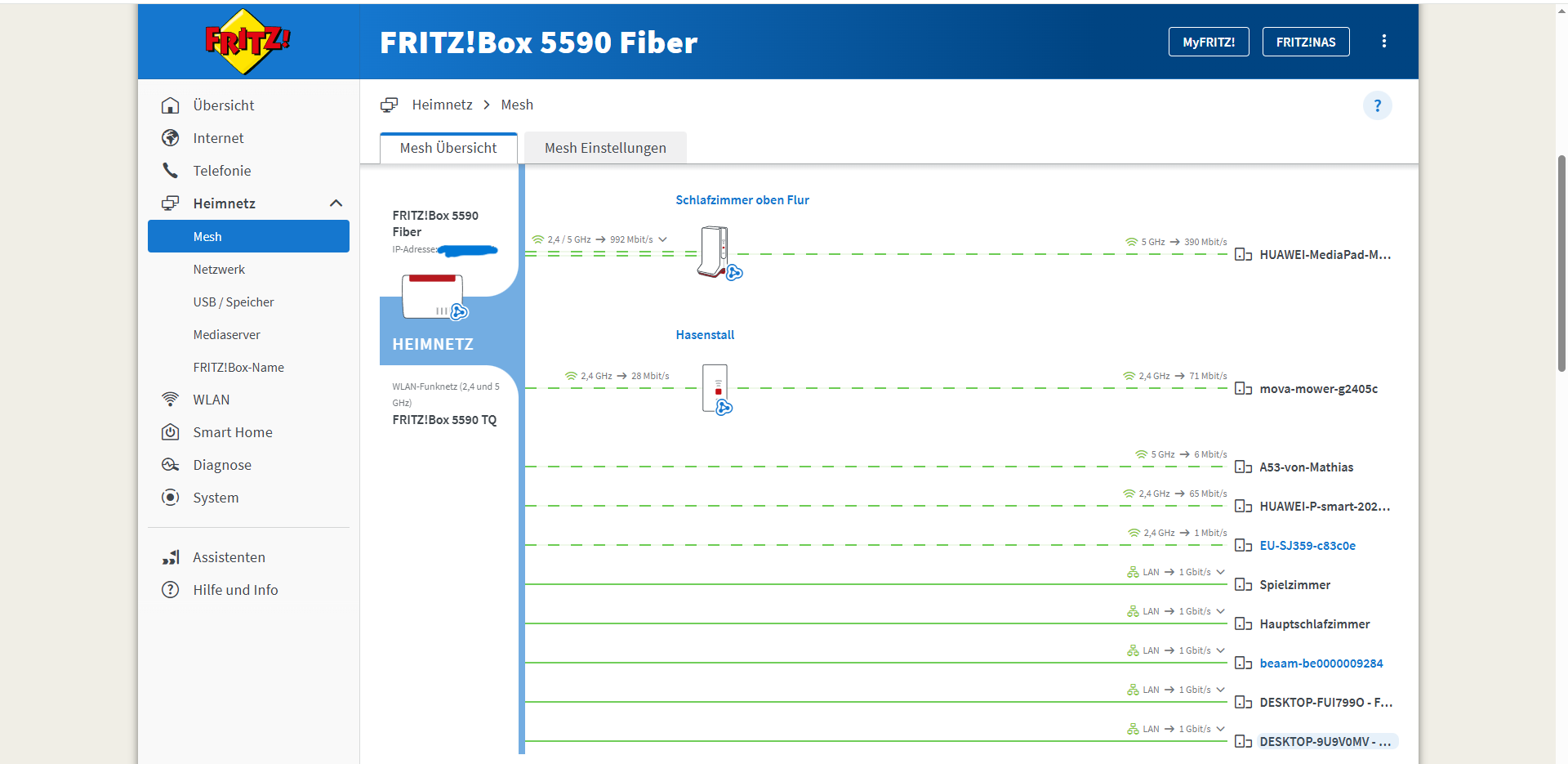Viewport: 1568px width, 764px height.
Task: Expand LAN details chevron for DESKTOP-9U9V0MV
Action: coord(1220,729)
